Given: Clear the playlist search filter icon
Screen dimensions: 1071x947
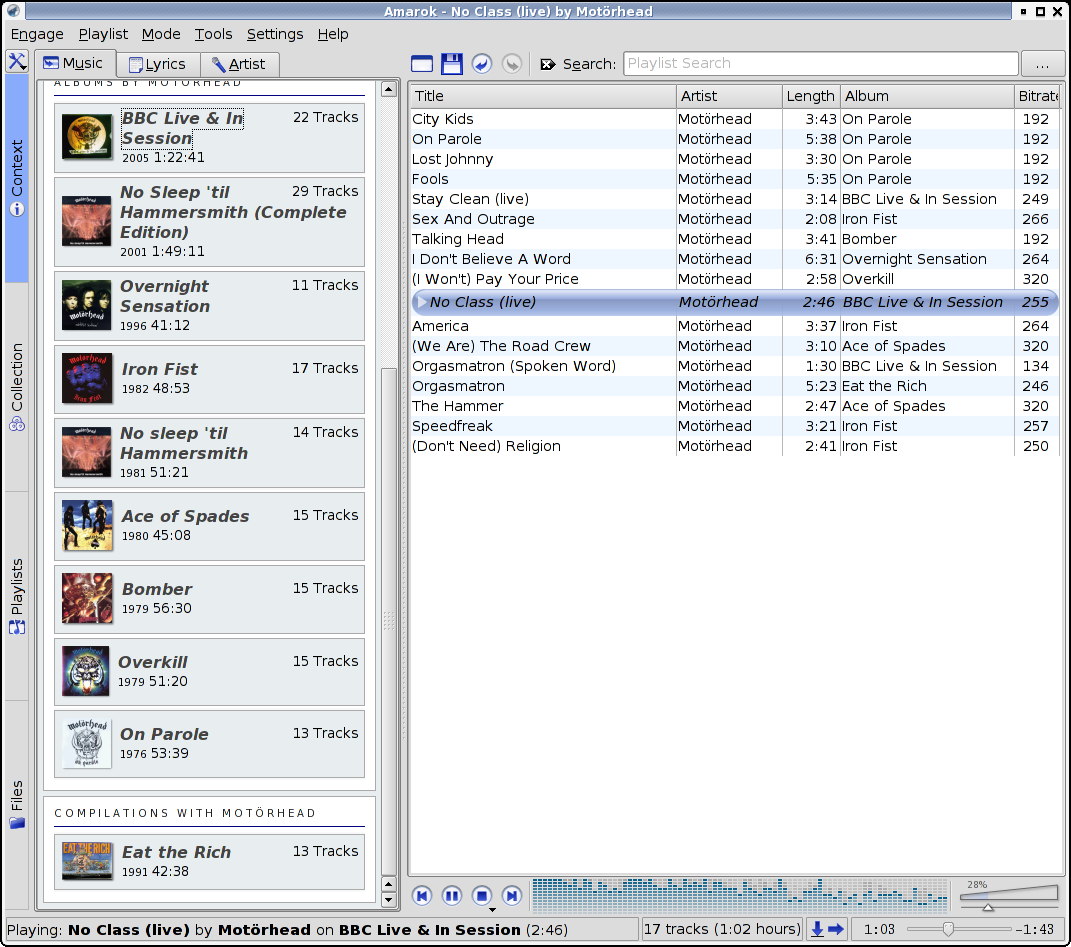Looking at the screenshot, I should click(x=547, y=64).
